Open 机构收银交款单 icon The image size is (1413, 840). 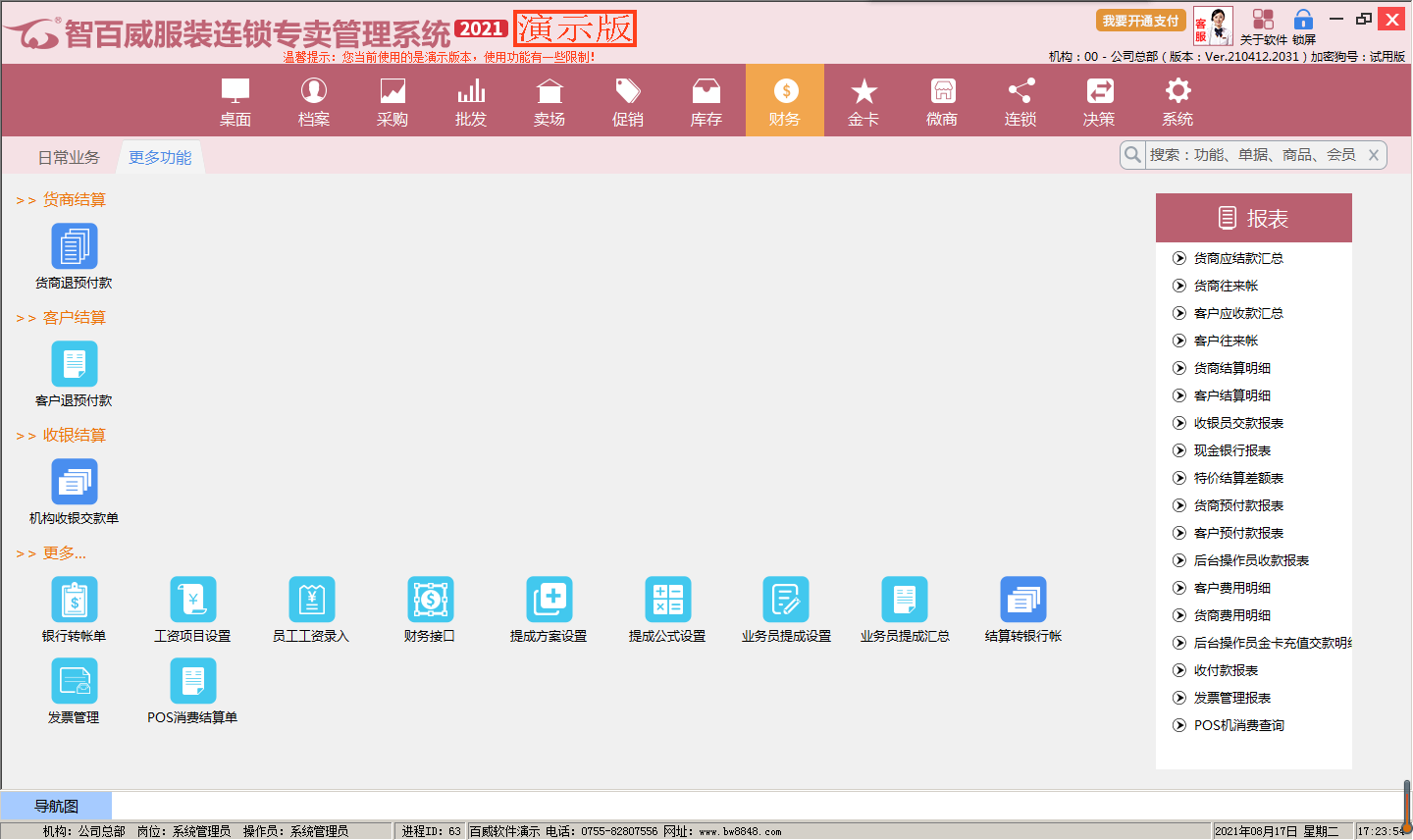(75, 482)
